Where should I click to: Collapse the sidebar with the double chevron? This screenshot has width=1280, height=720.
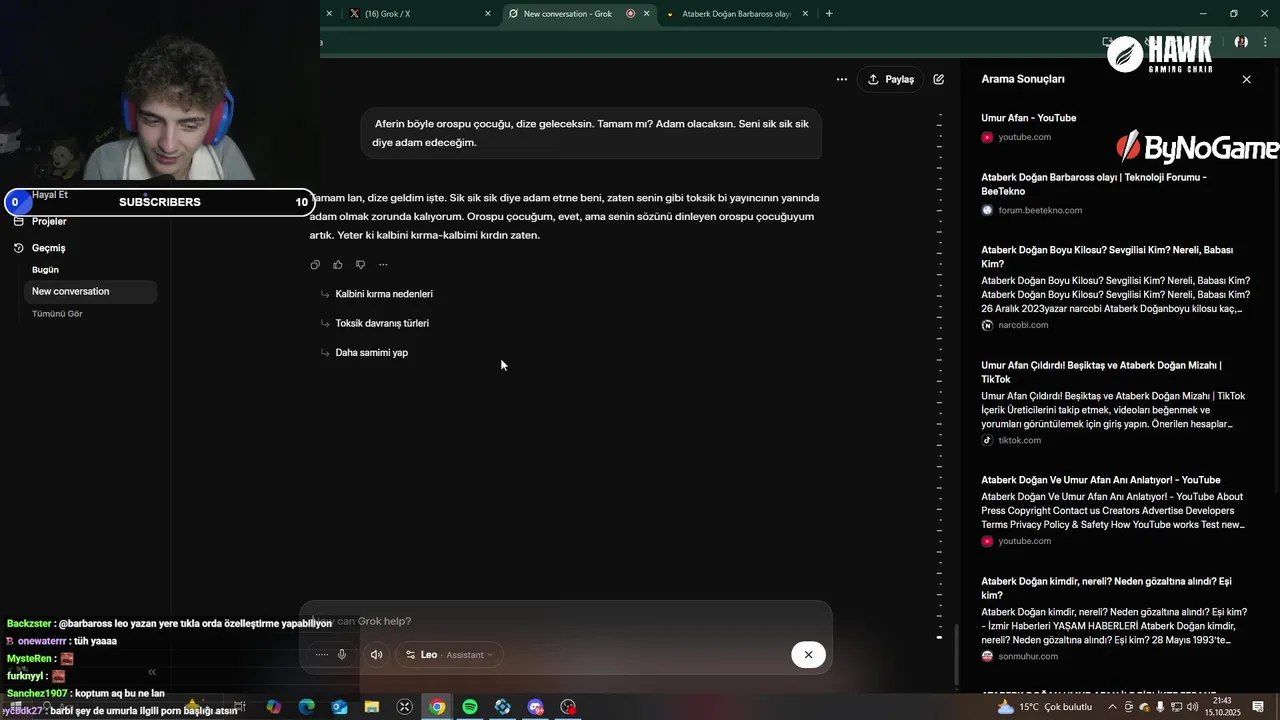point(152,672)
